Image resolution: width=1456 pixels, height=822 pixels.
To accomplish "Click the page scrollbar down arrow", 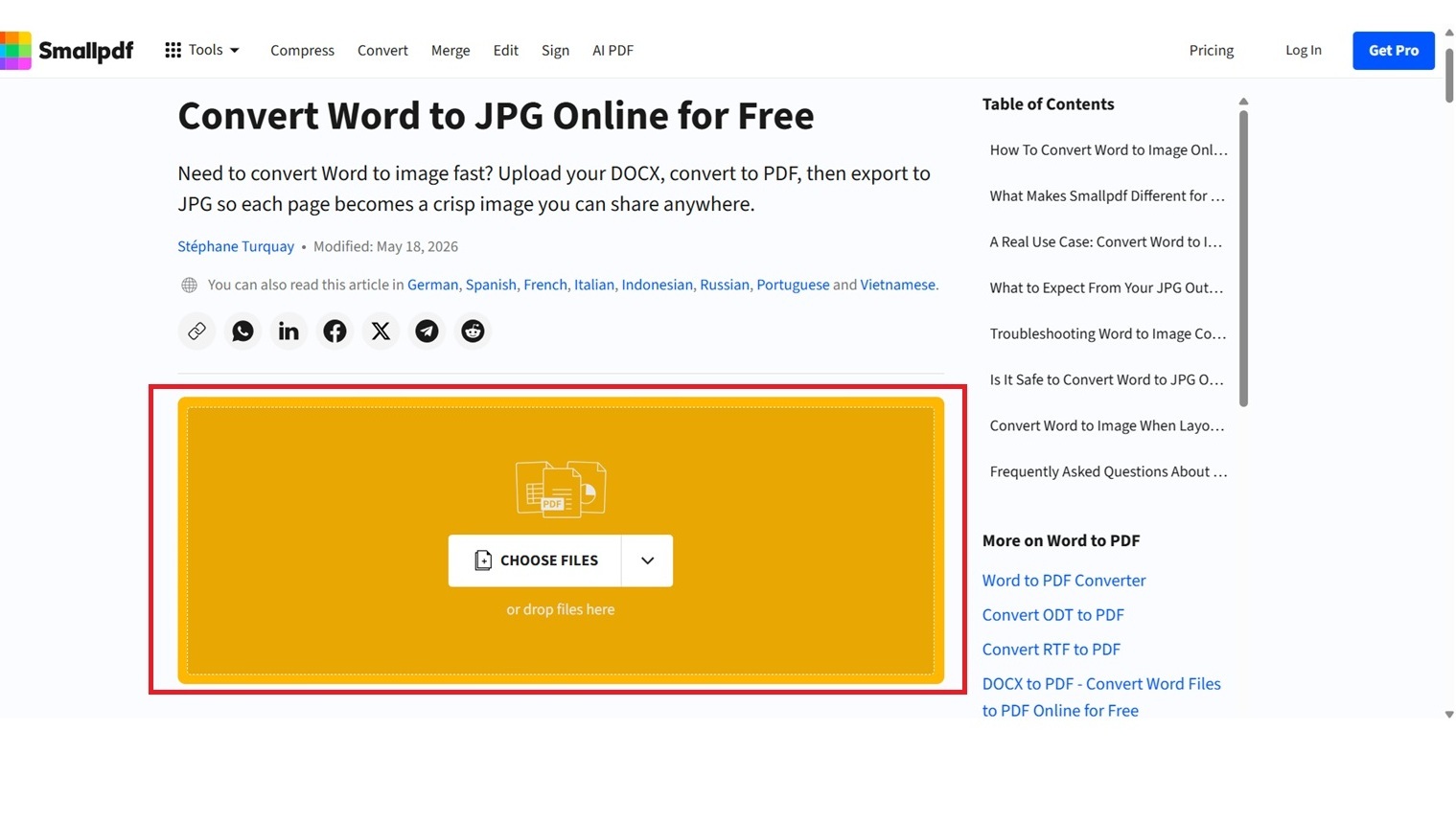I will click(1449, 715).
